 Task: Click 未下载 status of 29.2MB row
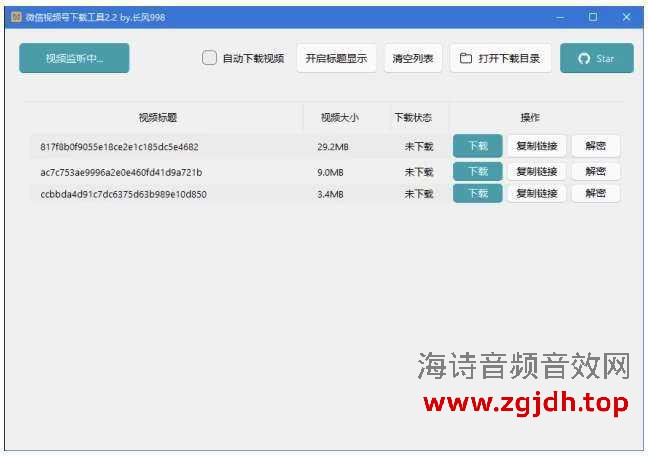[419, 146]
